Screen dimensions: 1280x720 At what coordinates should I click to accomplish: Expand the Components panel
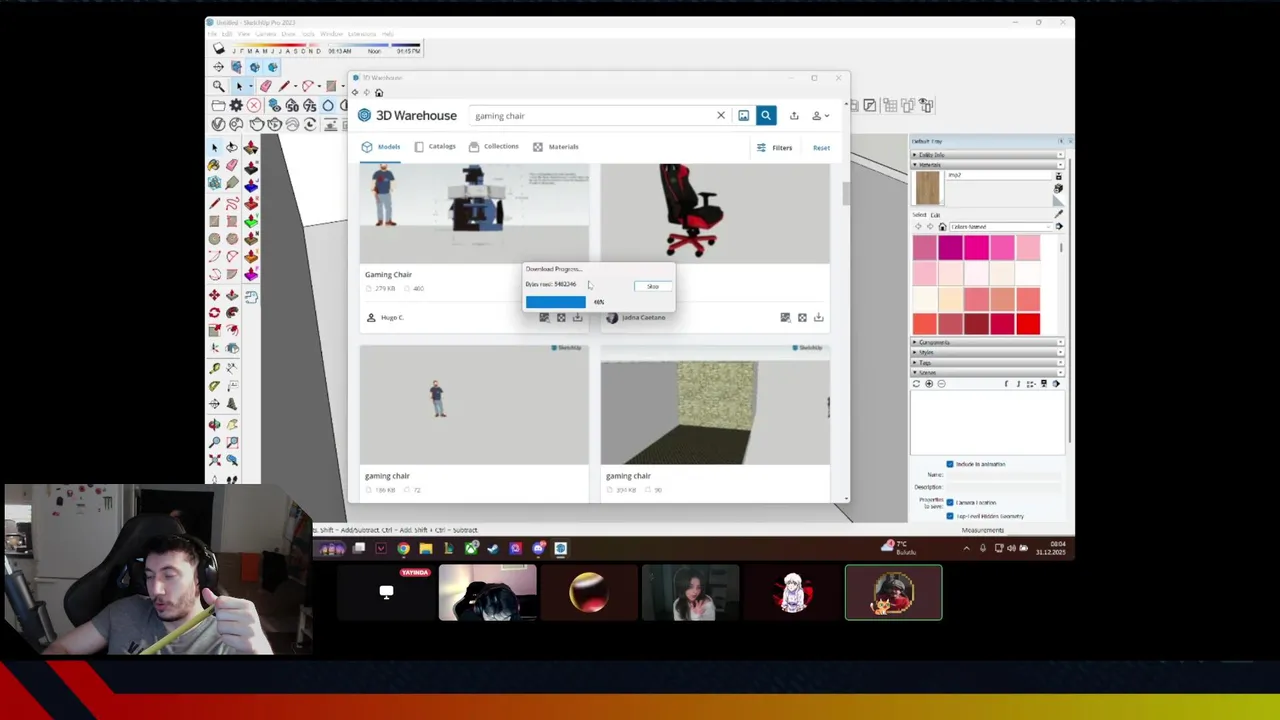click(987, 342)
